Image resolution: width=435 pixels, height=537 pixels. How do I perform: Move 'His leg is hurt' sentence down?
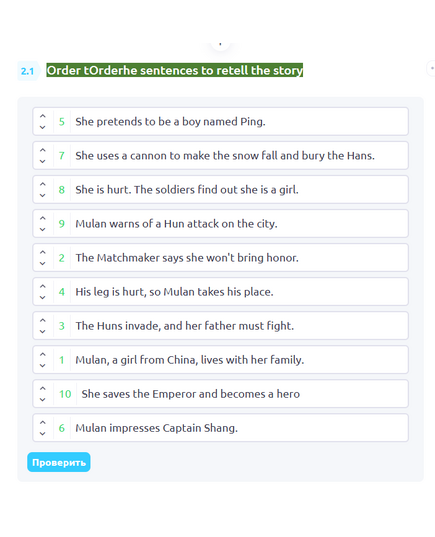point(42,297)
